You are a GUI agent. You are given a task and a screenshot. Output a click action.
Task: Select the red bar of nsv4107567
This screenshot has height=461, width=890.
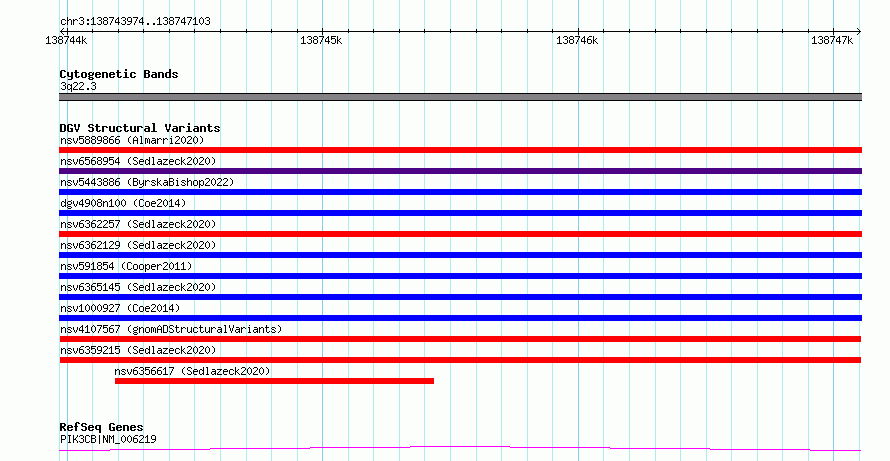tap(460, 339)
